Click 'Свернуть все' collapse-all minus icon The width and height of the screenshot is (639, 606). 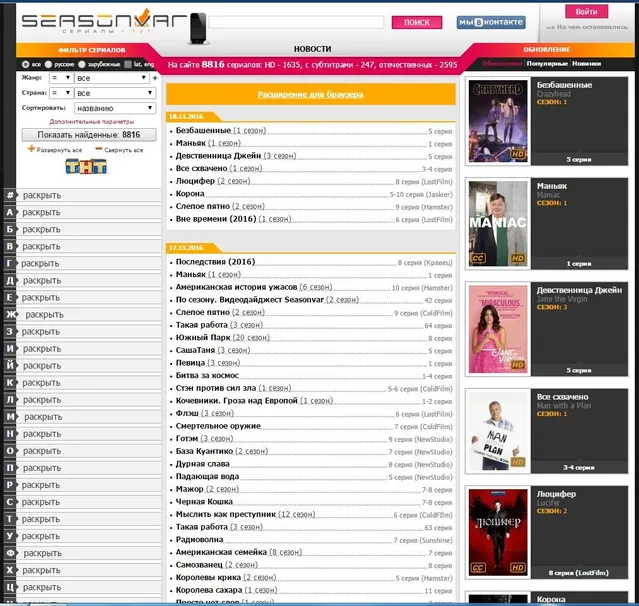[x=97, y=150]
